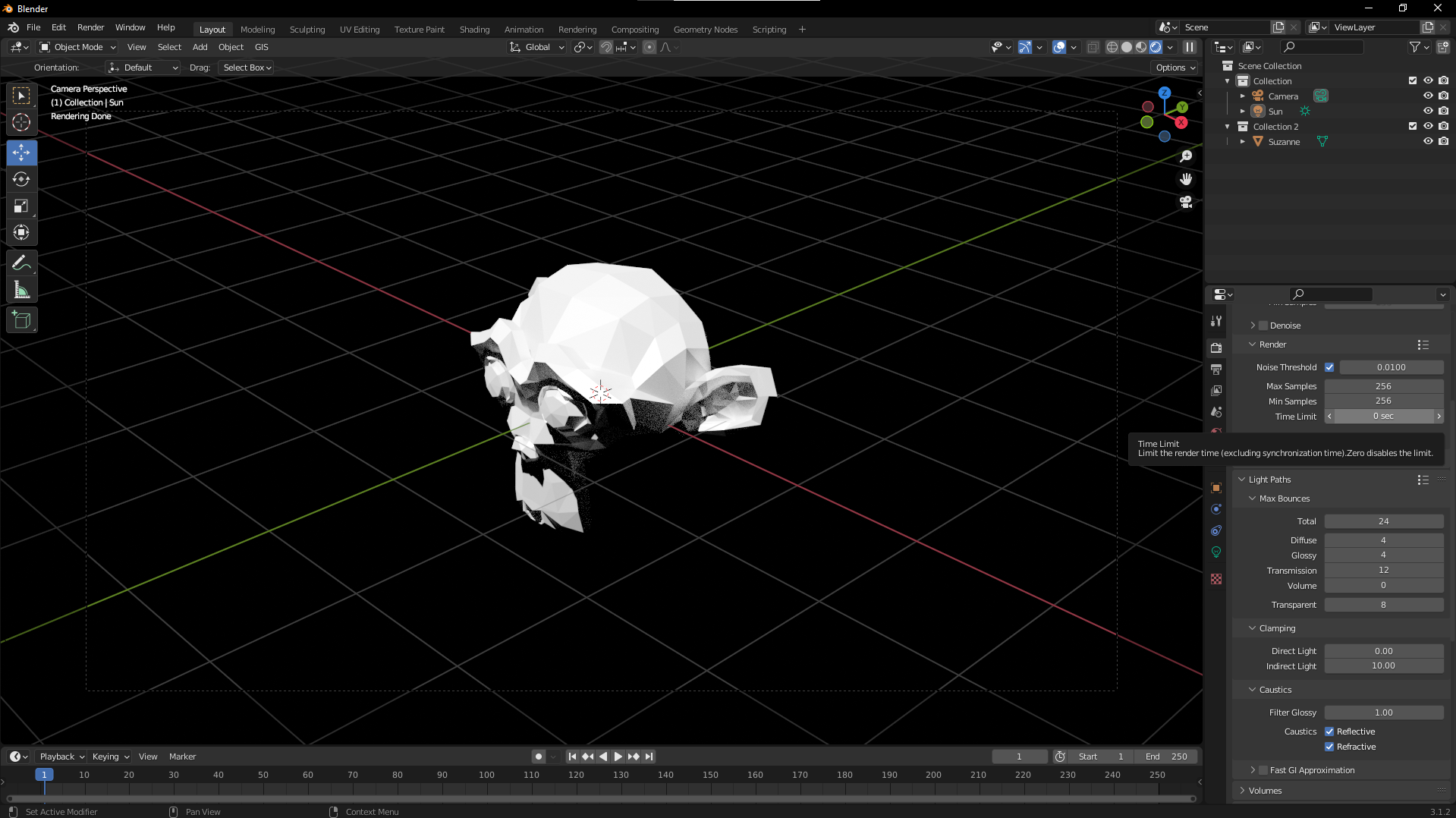1456x818 pixels.
Task: Open the Render menu
Action: [90, 27]
